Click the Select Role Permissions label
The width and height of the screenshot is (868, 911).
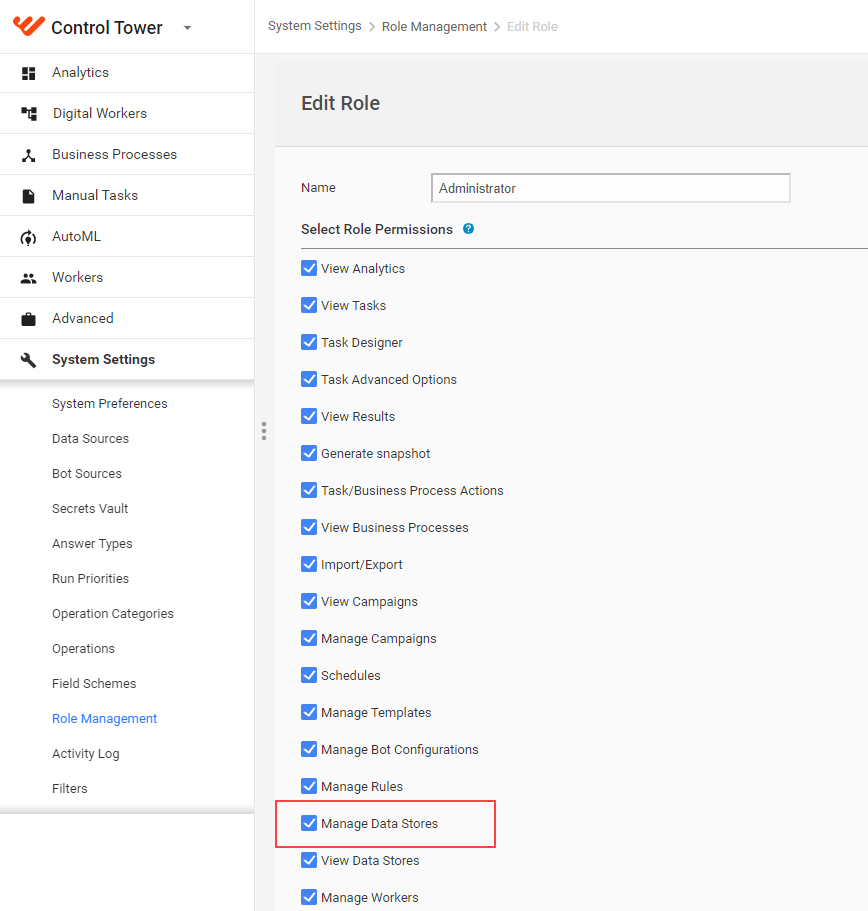(376, 229)
